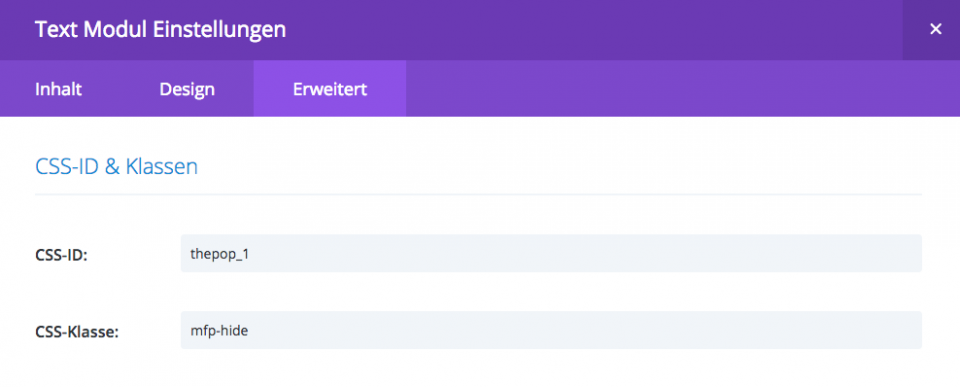The width and height of the screenshot is (960, 387).
Task: Switch to the Inhalt tab
Action: pos(58,89)
